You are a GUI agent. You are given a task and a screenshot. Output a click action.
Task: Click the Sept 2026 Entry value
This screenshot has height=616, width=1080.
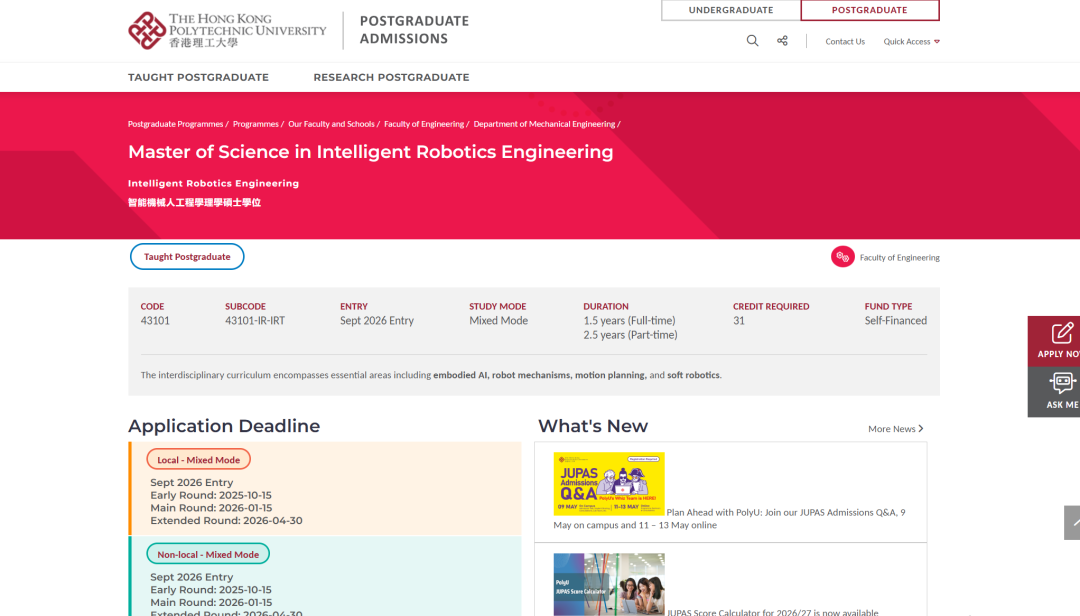click(x=377, y=320)
